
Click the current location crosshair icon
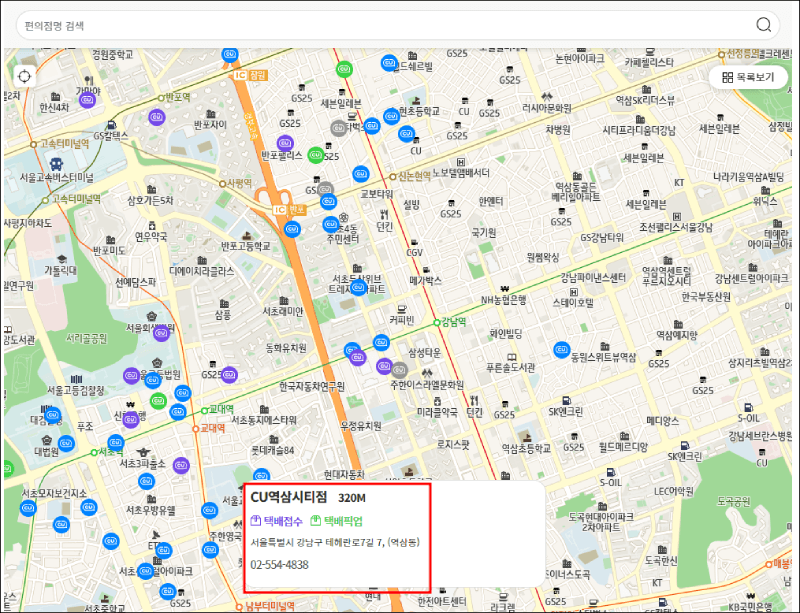pyautogui.click(x=24, y=77)
